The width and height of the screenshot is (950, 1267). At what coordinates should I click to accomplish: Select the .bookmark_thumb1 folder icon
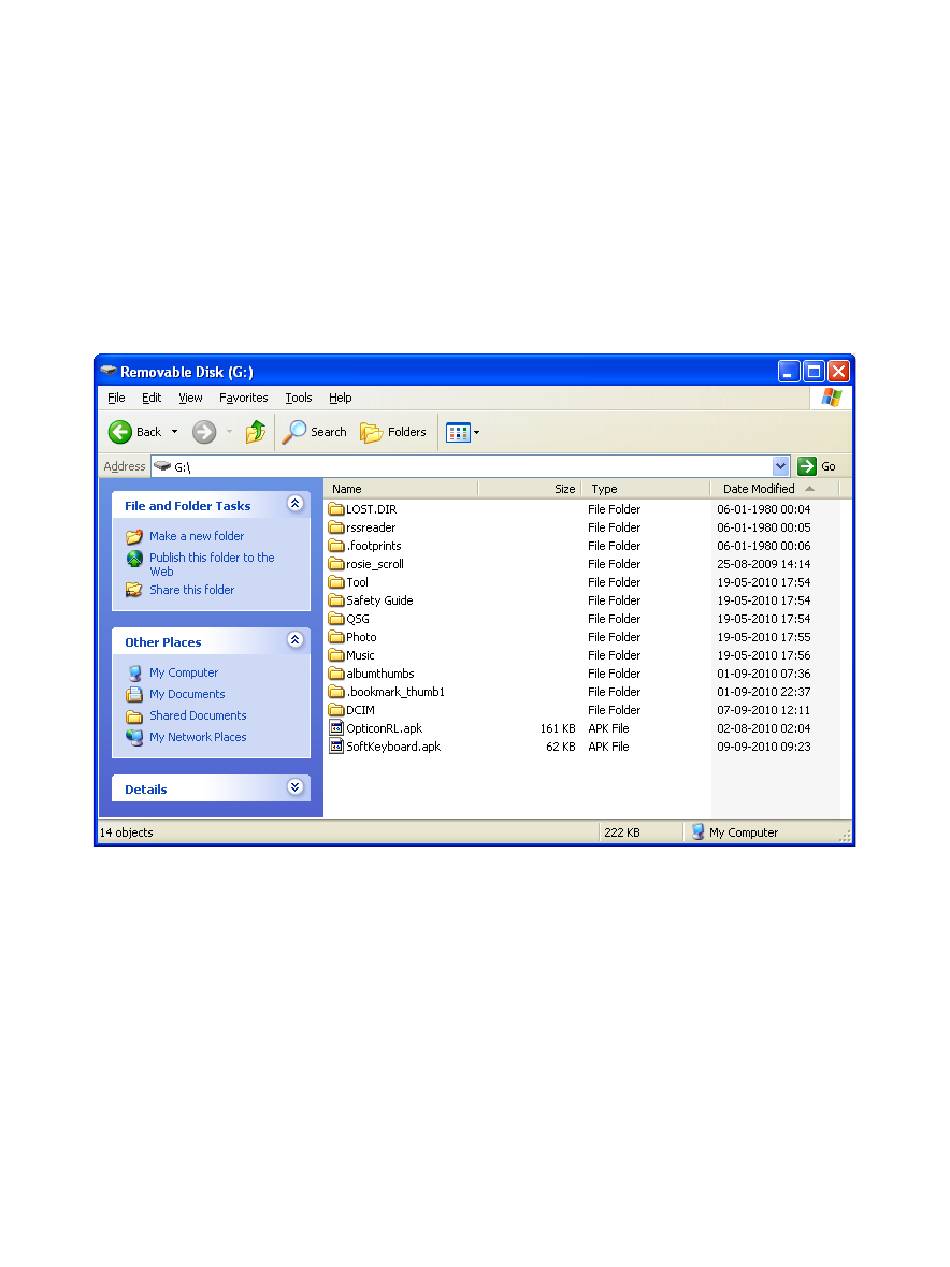coord(336,692)
